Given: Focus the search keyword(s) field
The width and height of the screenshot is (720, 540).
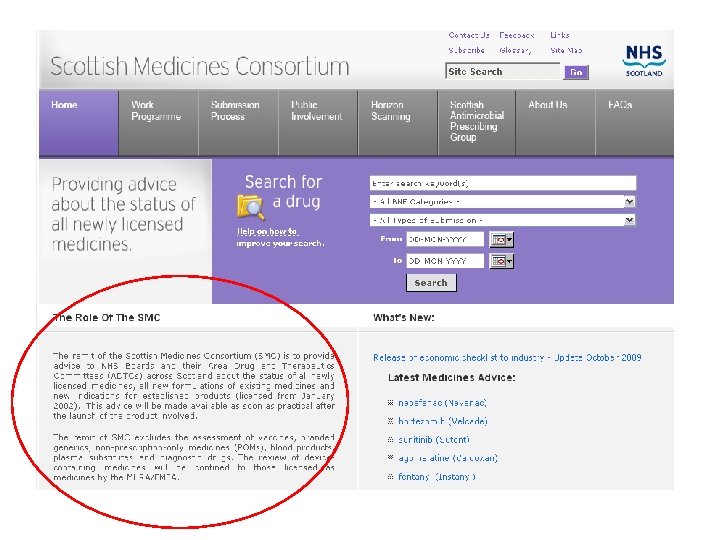Looking at the screenshot, I should click(x=503, y=183).
